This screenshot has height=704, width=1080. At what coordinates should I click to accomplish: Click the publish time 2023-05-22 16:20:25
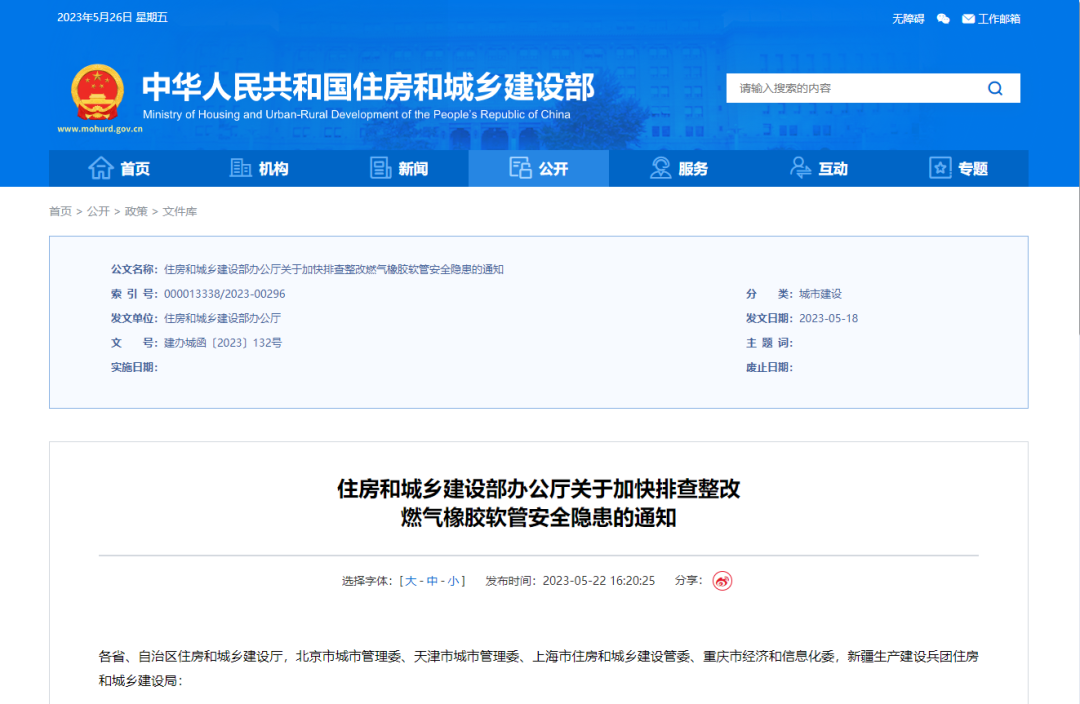pyautogui.click(x=599, y=581)
